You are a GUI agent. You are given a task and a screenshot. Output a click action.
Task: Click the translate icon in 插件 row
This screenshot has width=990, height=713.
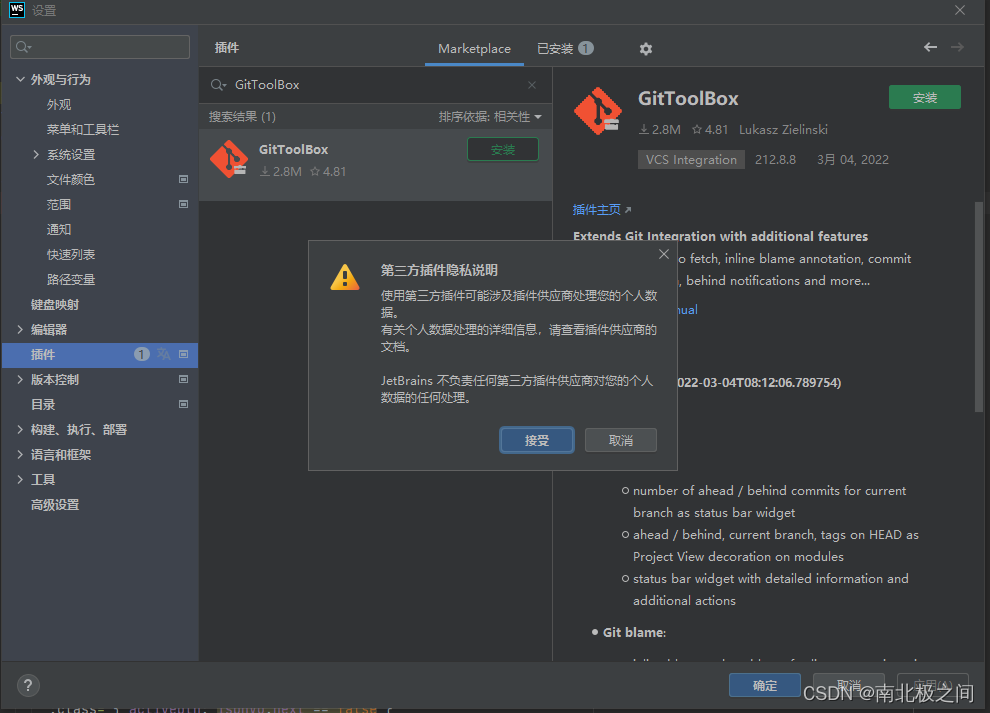pyautogui.click(x=164, y=354)
